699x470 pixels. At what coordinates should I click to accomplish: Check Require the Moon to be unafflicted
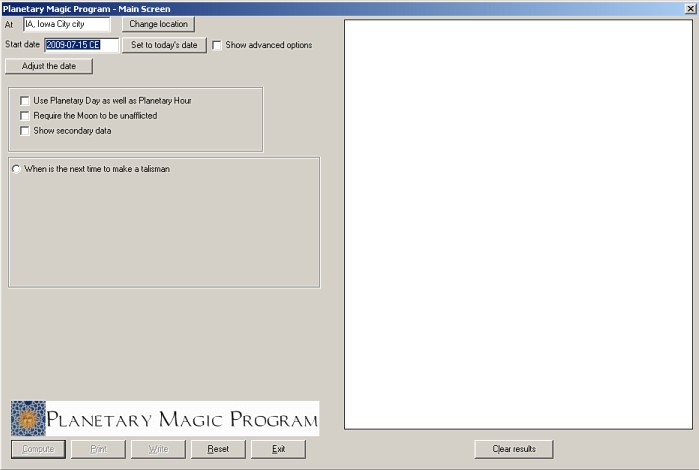click(25, 116)
